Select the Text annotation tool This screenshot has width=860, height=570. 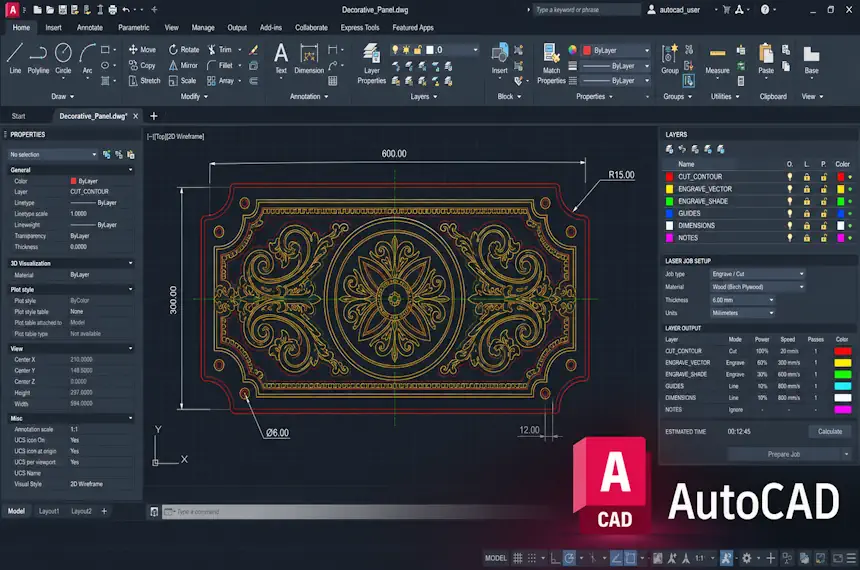(x=281, y=58)
